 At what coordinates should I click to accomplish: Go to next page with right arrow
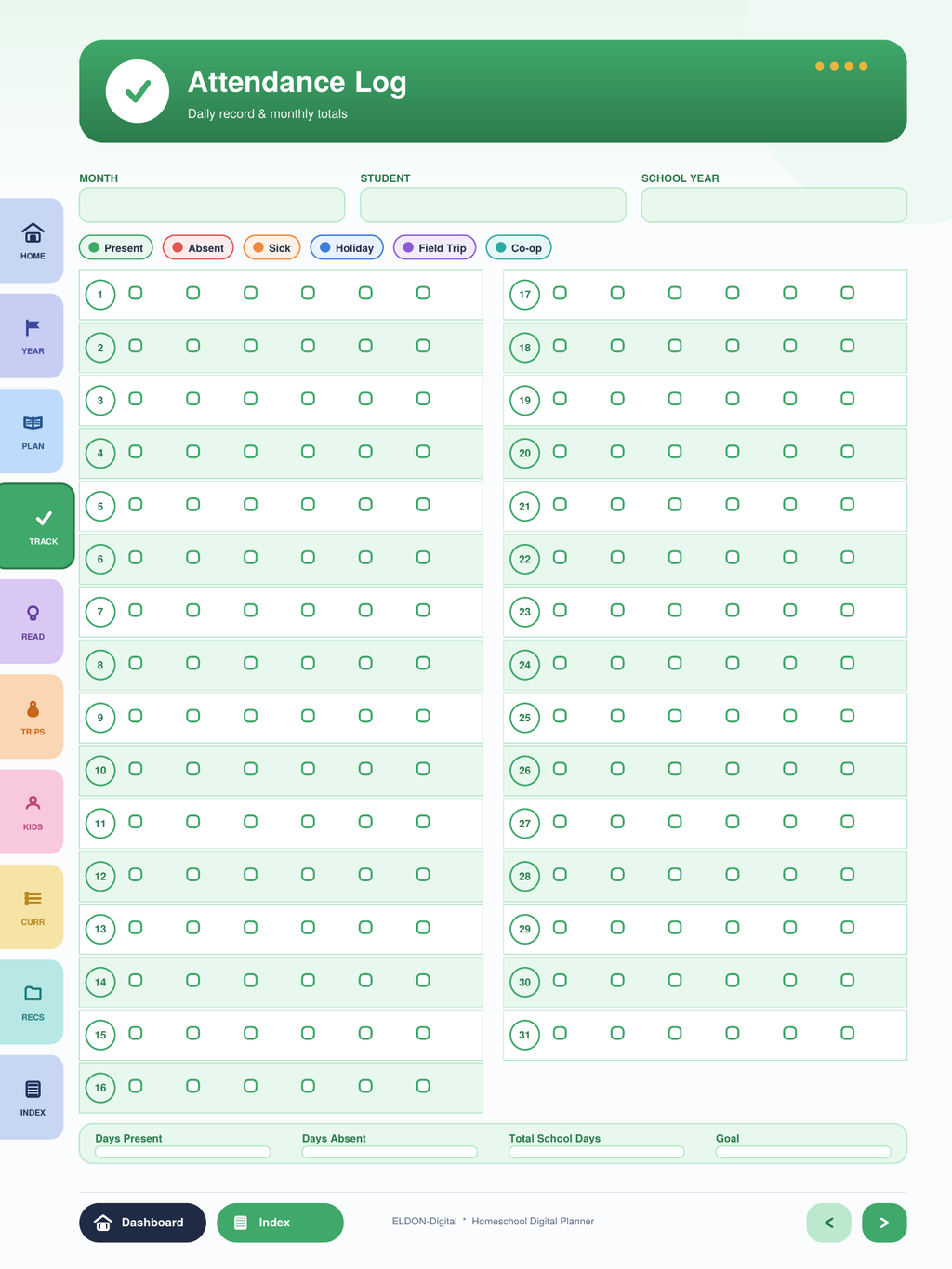point(884,1223)
